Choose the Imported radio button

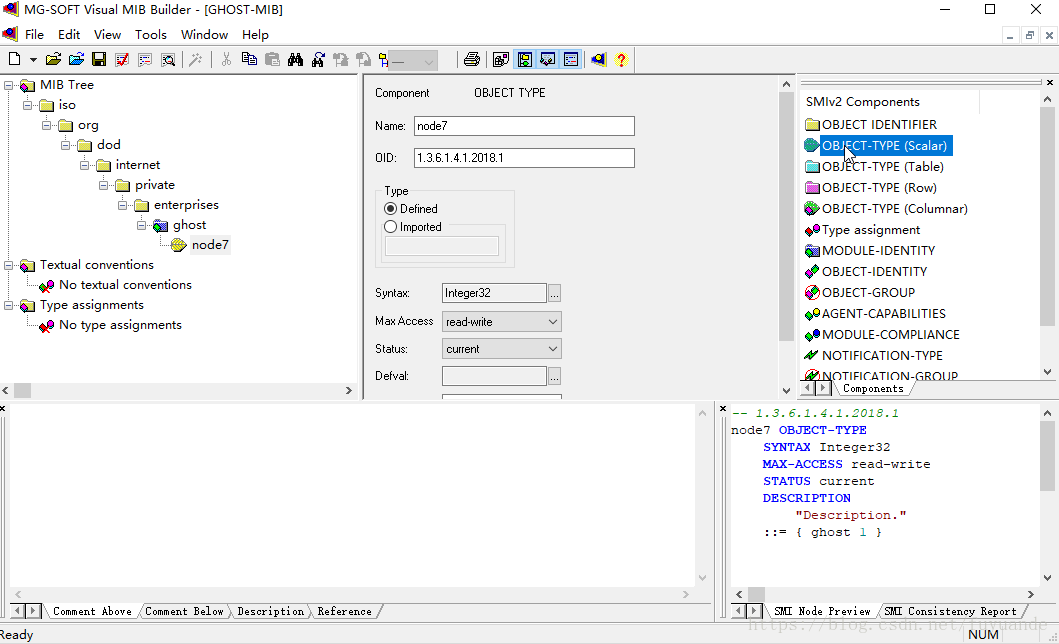click(390, 227)
